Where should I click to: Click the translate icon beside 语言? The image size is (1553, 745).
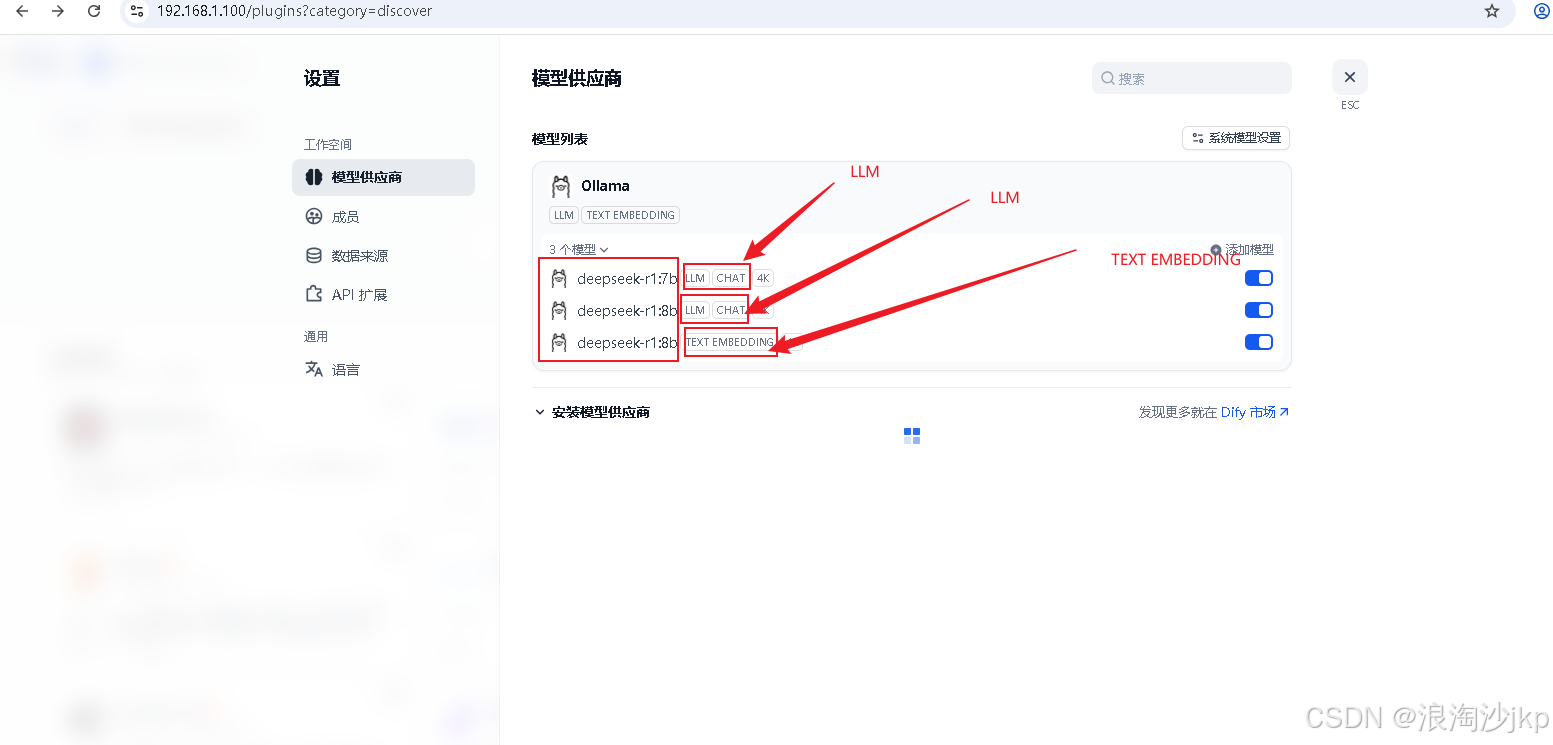pos(314,369)
